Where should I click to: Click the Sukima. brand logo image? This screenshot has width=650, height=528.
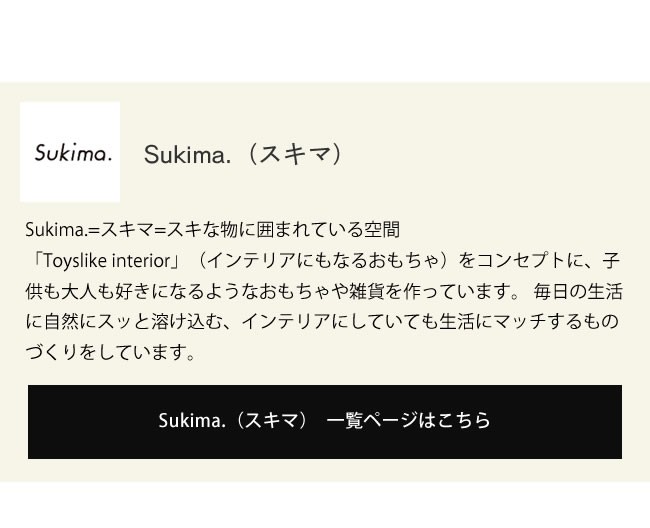click(x=70, y=152)
